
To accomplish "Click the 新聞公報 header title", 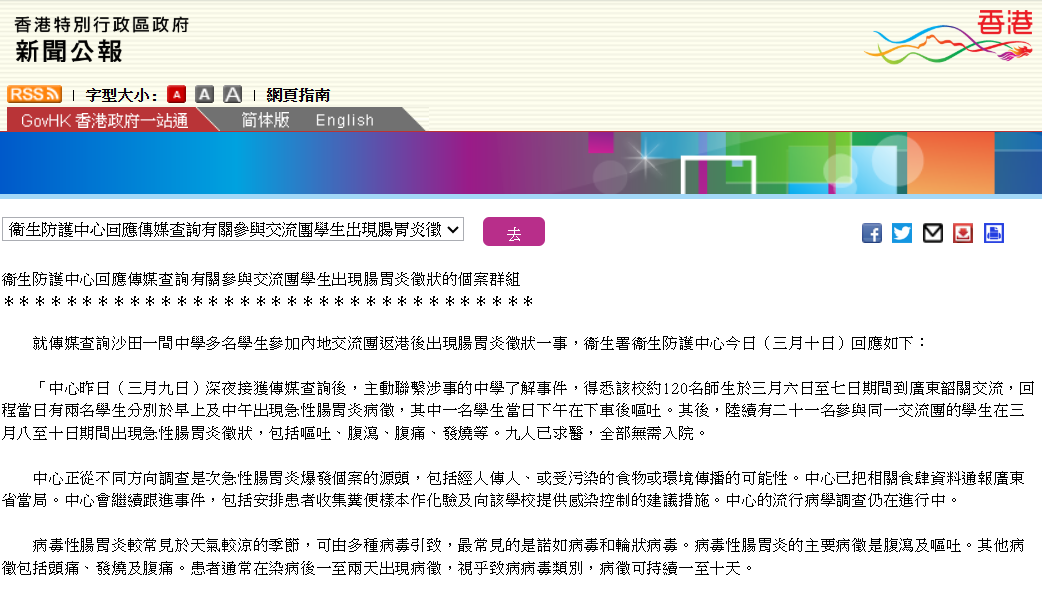I will click(69, 51).
